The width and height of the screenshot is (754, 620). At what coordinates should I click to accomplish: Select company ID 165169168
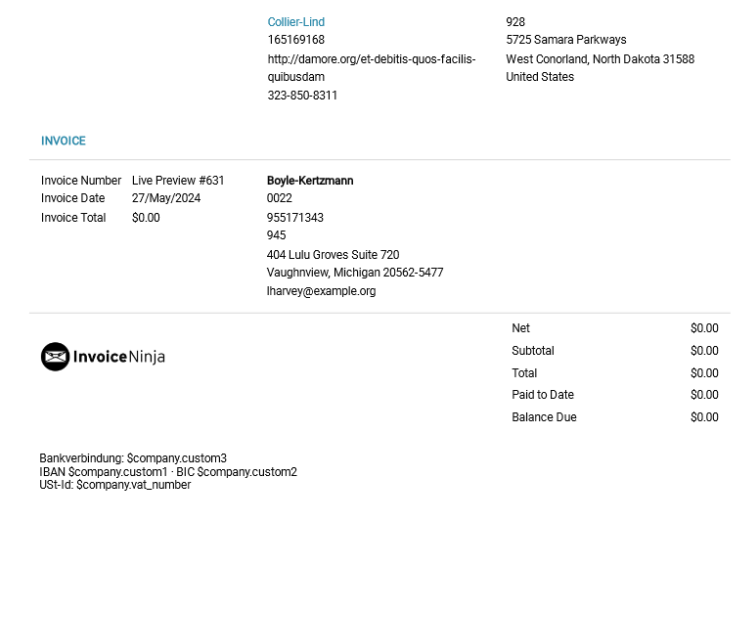tap(296, 39)
